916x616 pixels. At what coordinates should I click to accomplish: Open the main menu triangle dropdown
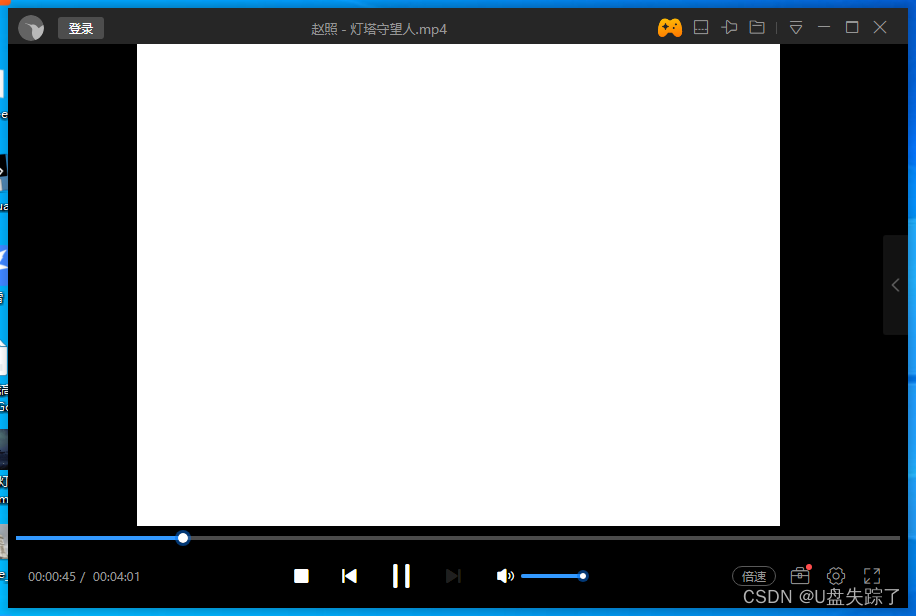pos(795,27)
